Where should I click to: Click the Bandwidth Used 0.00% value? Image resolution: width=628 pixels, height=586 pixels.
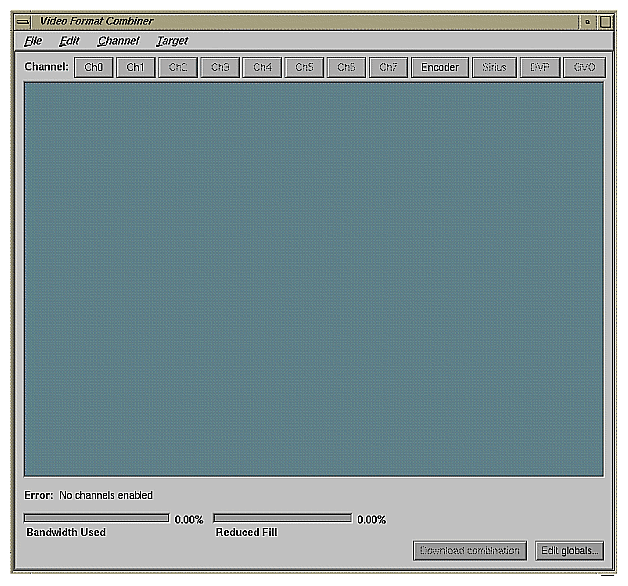point(189,520)
